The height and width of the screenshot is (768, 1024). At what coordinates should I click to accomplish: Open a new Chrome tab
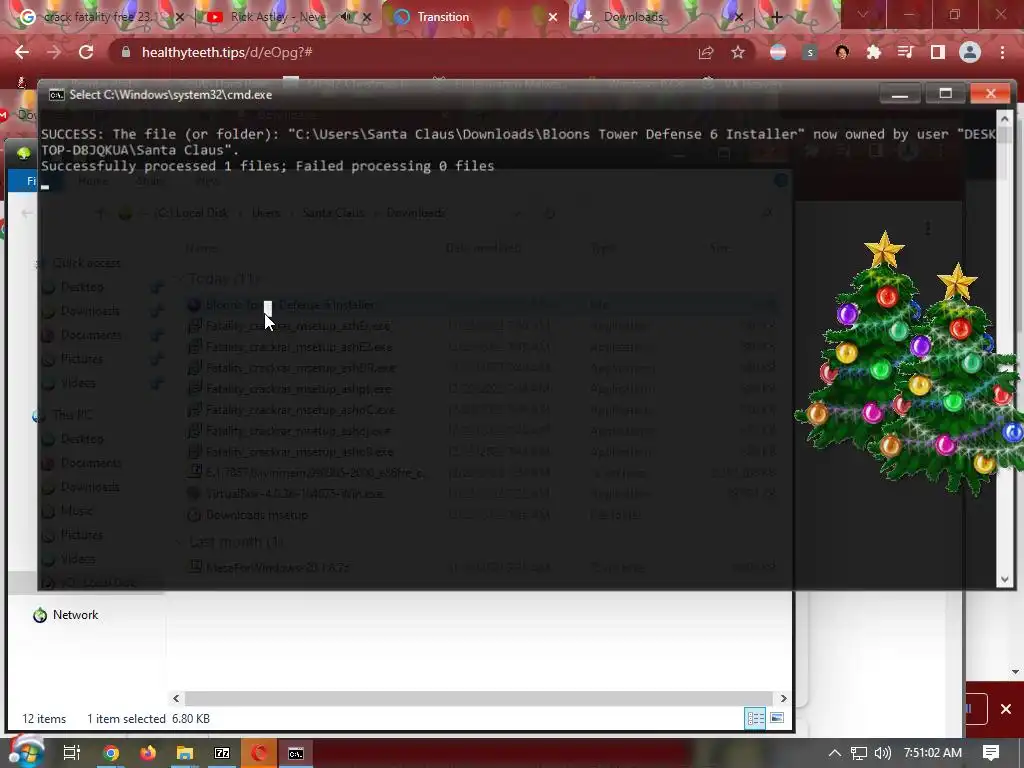pos(776,17)
